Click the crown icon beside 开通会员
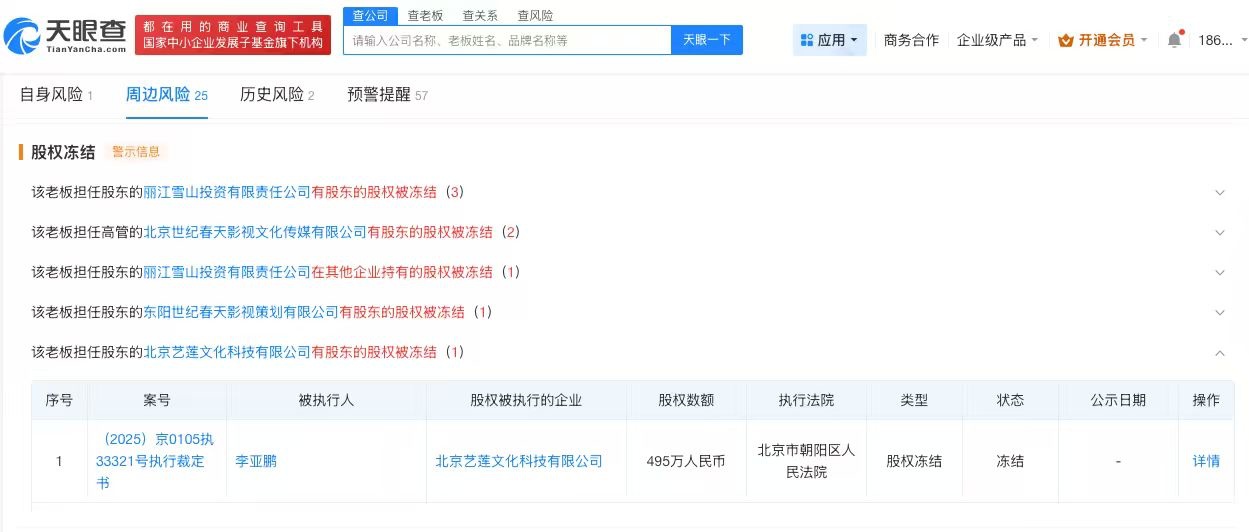 1065,40
